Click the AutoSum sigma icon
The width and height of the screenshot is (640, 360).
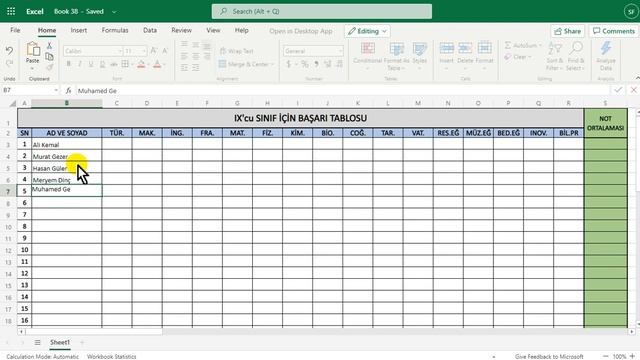(508, 45)
